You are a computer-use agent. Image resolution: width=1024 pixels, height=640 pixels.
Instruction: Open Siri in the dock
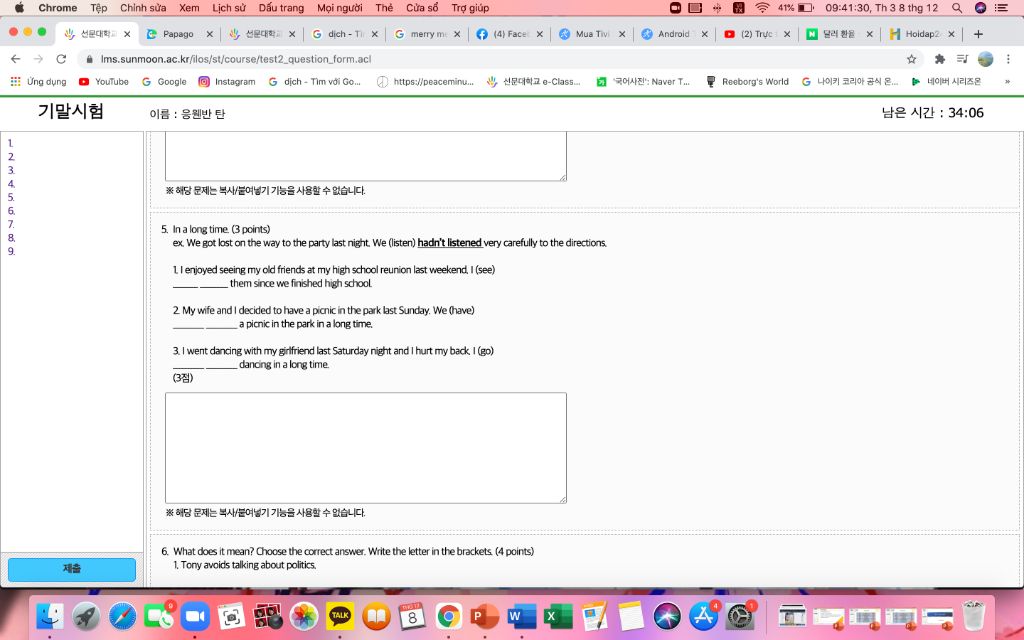tap(667, 616)
